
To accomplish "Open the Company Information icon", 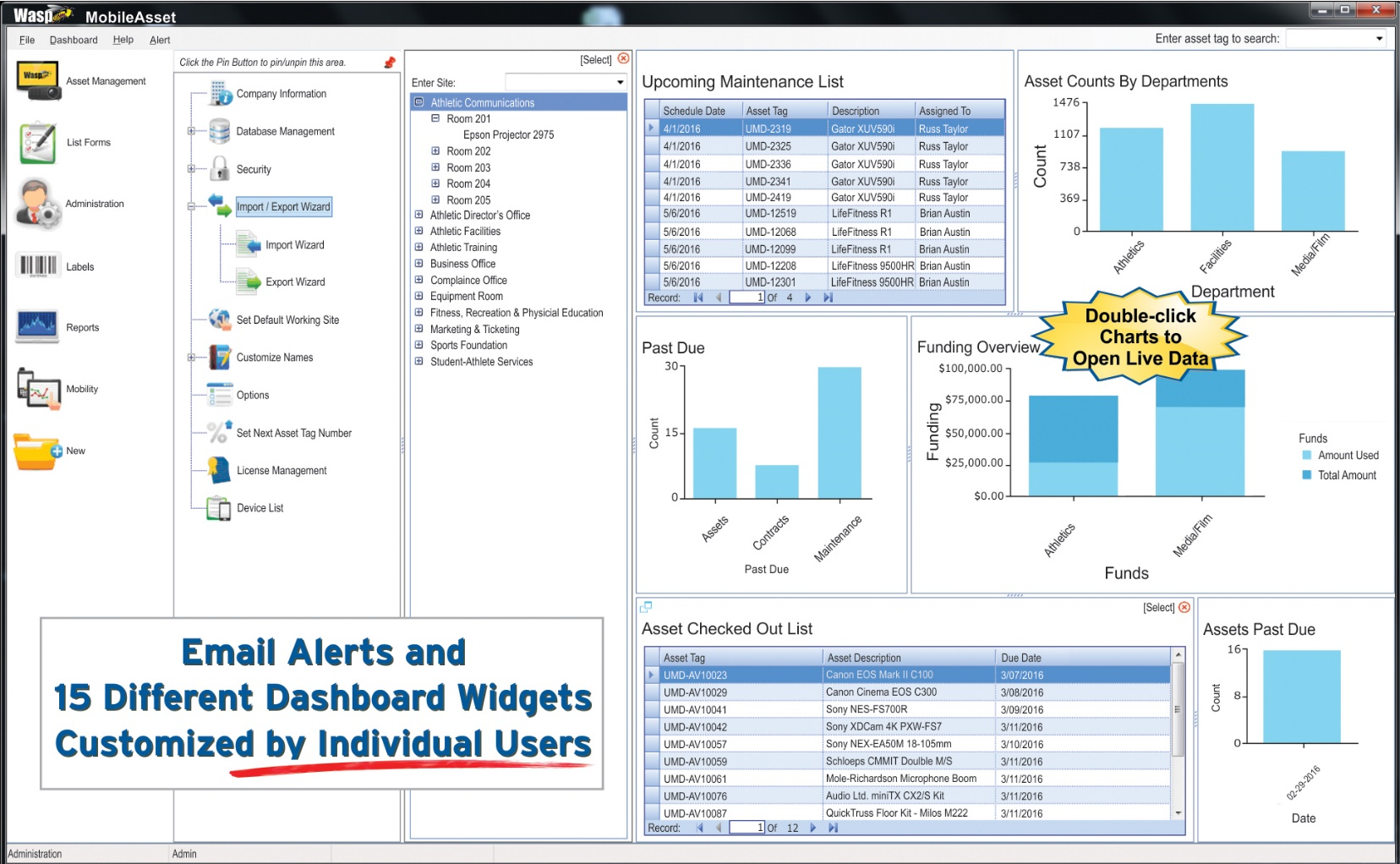I will point(221,93).
